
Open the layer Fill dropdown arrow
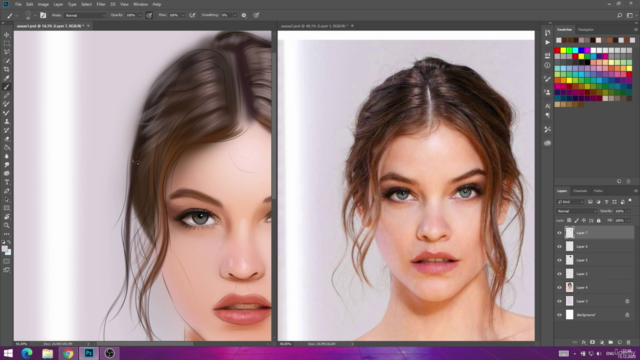tap(629, 220)
